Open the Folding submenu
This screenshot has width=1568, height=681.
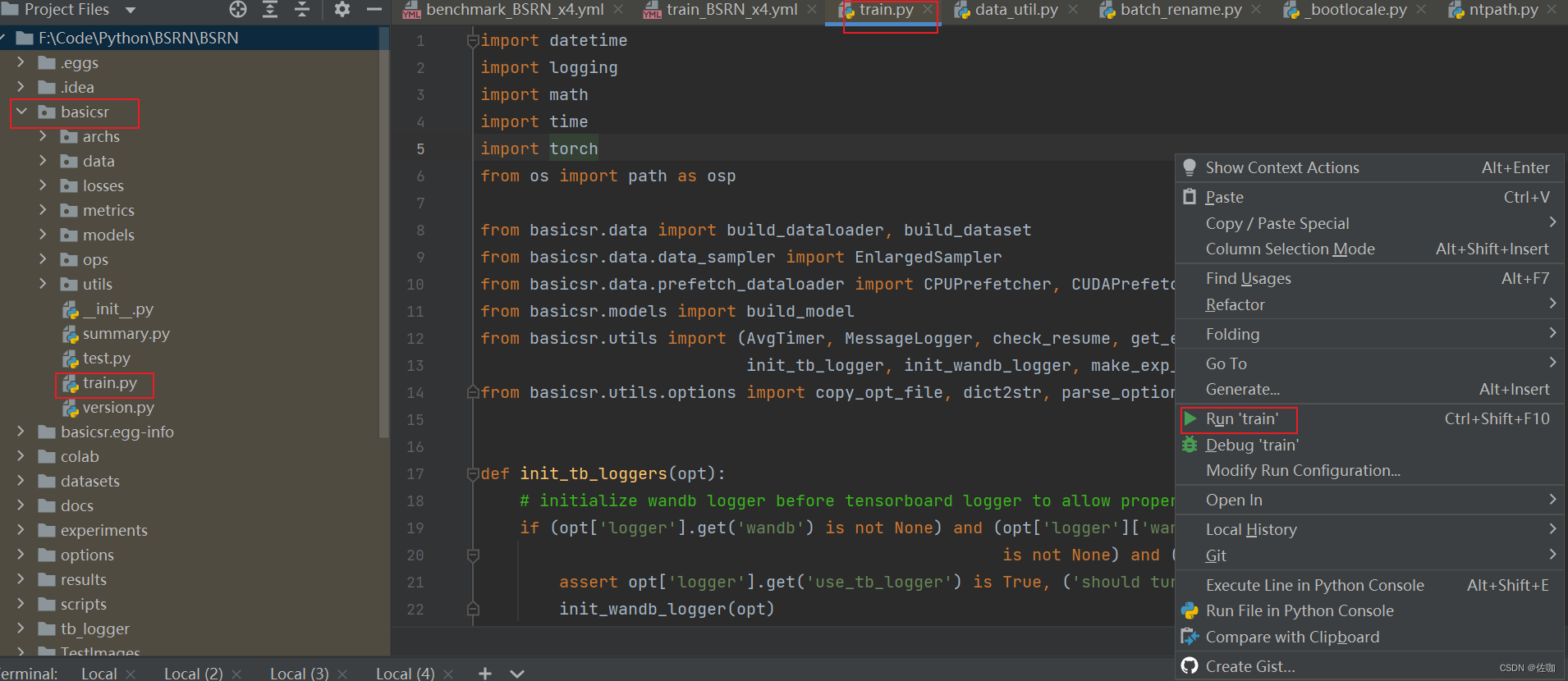[1369, 334]
